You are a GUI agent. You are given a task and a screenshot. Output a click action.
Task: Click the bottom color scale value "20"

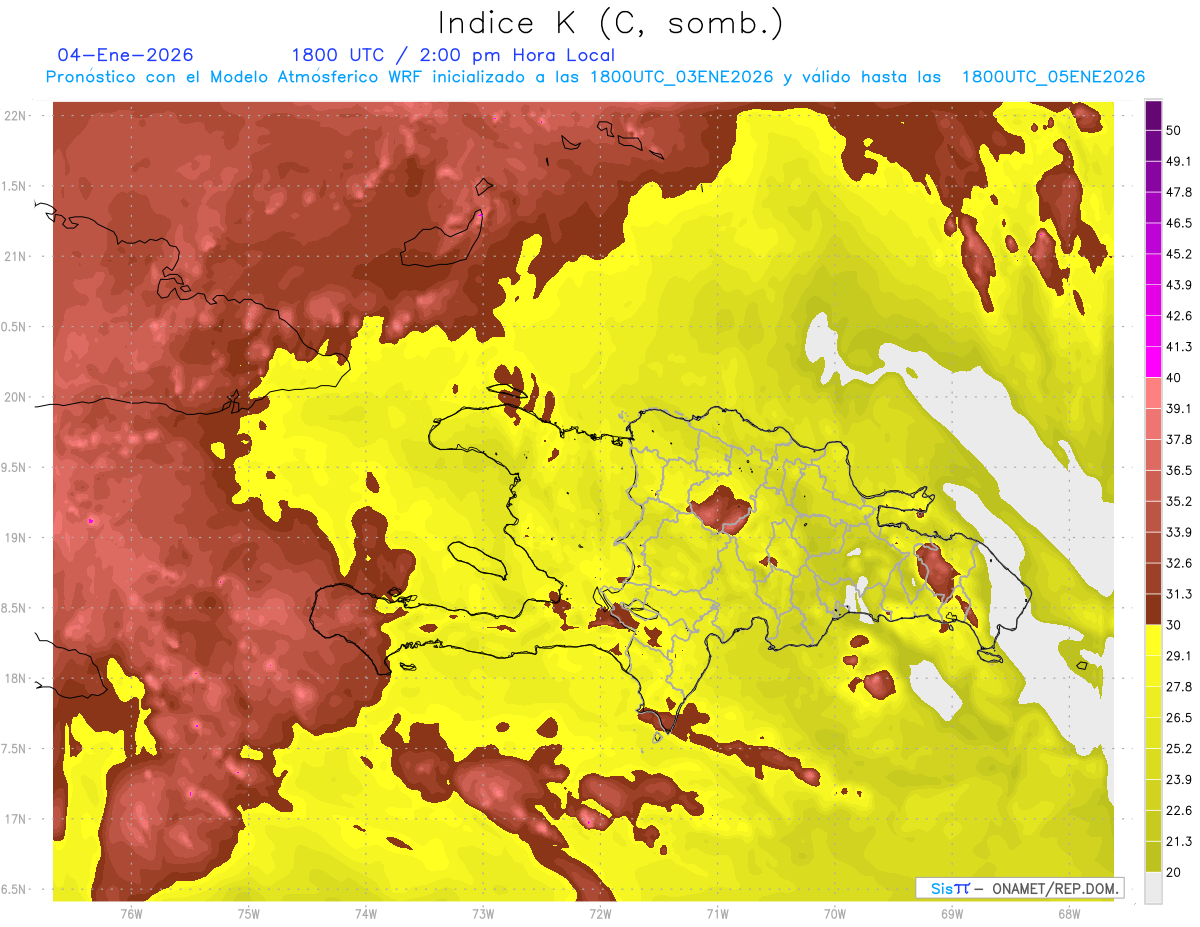(1174, 873)
